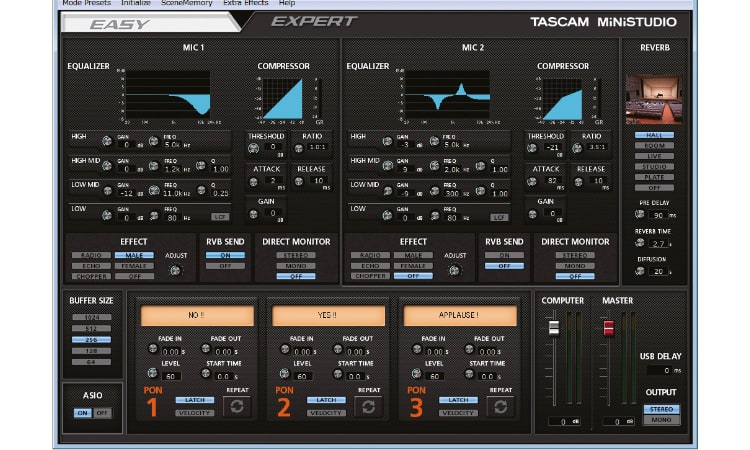
Task: Turn MIC 2 RVB SEND on
Action: pos(504,255)
